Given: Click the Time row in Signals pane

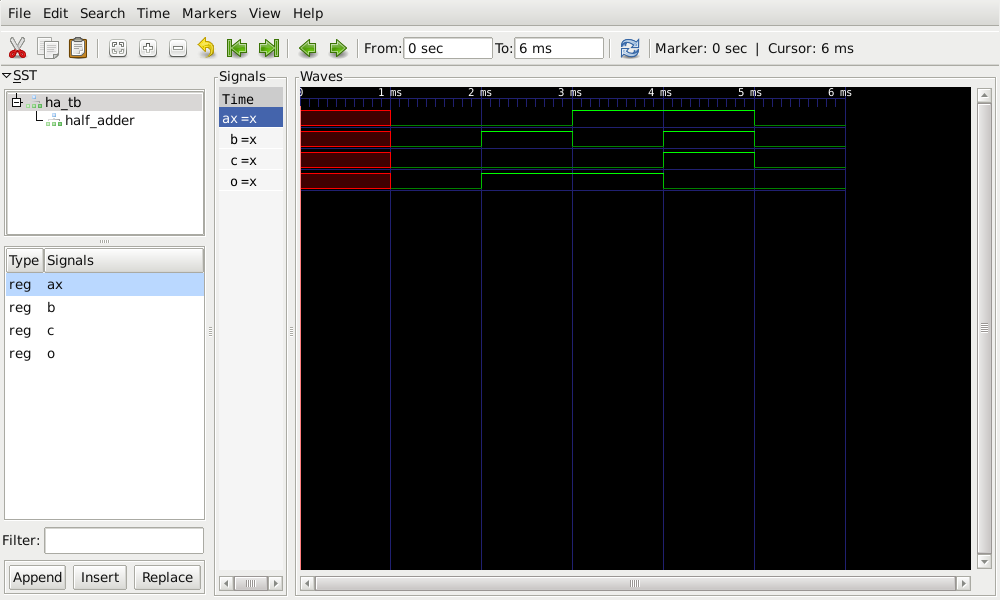Looking at the screenshot, I should tap(251, 98).
